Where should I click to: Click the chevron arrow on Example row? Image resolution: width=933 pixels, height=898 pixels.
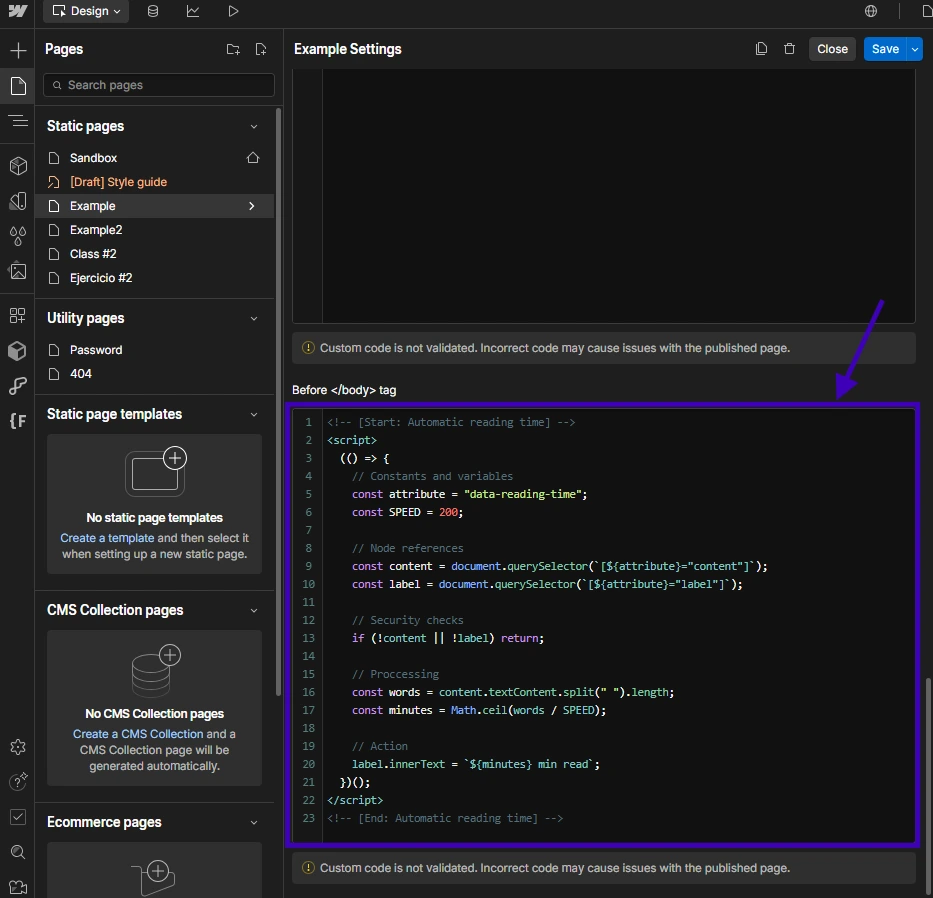pos(252,206)
